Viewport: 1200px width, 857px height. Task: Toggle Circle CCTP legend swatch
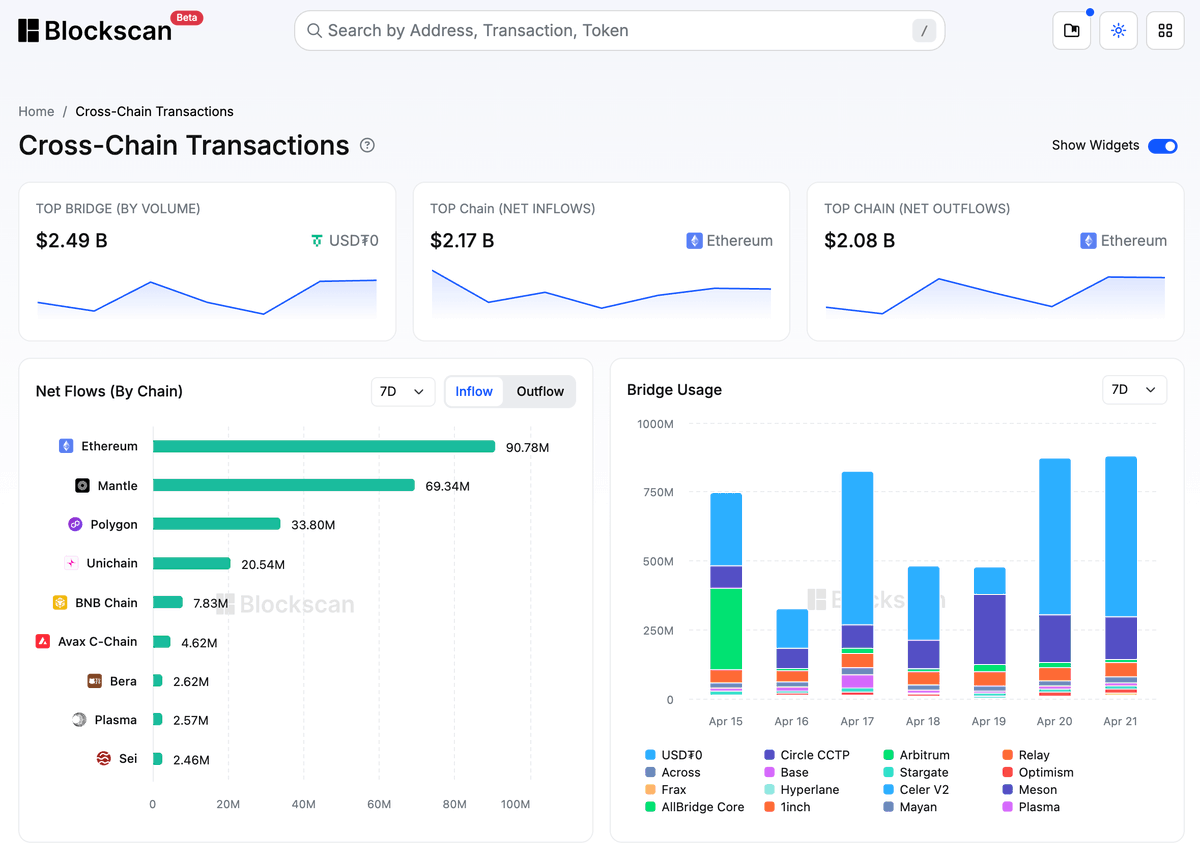[x=770, y=755]
